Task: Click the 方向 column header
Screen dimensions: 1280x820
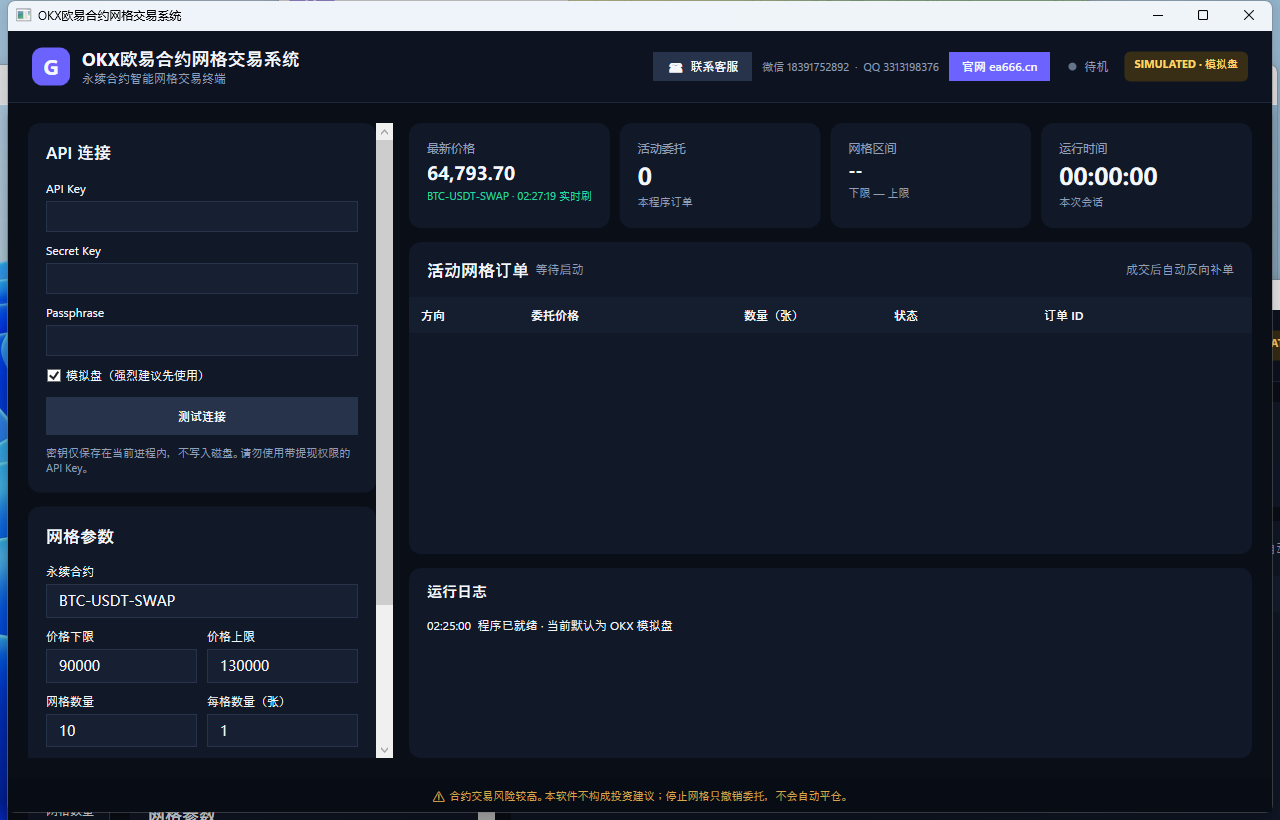Action: [x=433, y=316]
